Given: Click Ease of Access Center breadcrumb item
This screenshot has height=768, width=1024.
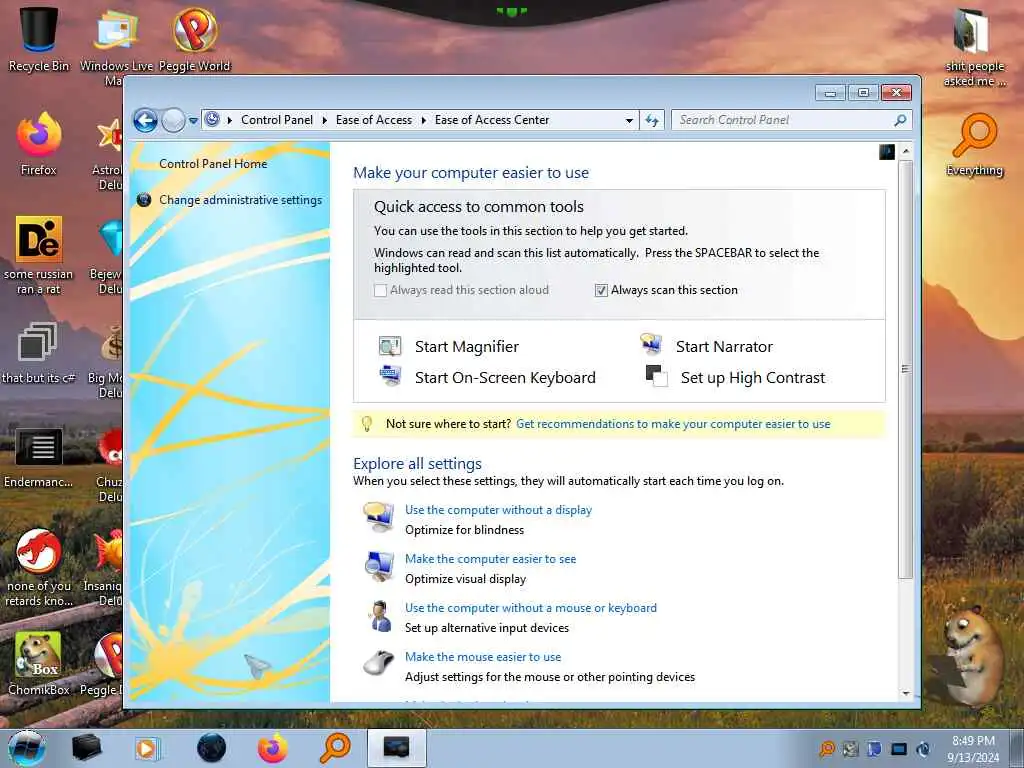Looking at the screenshot, I should 492,120.
